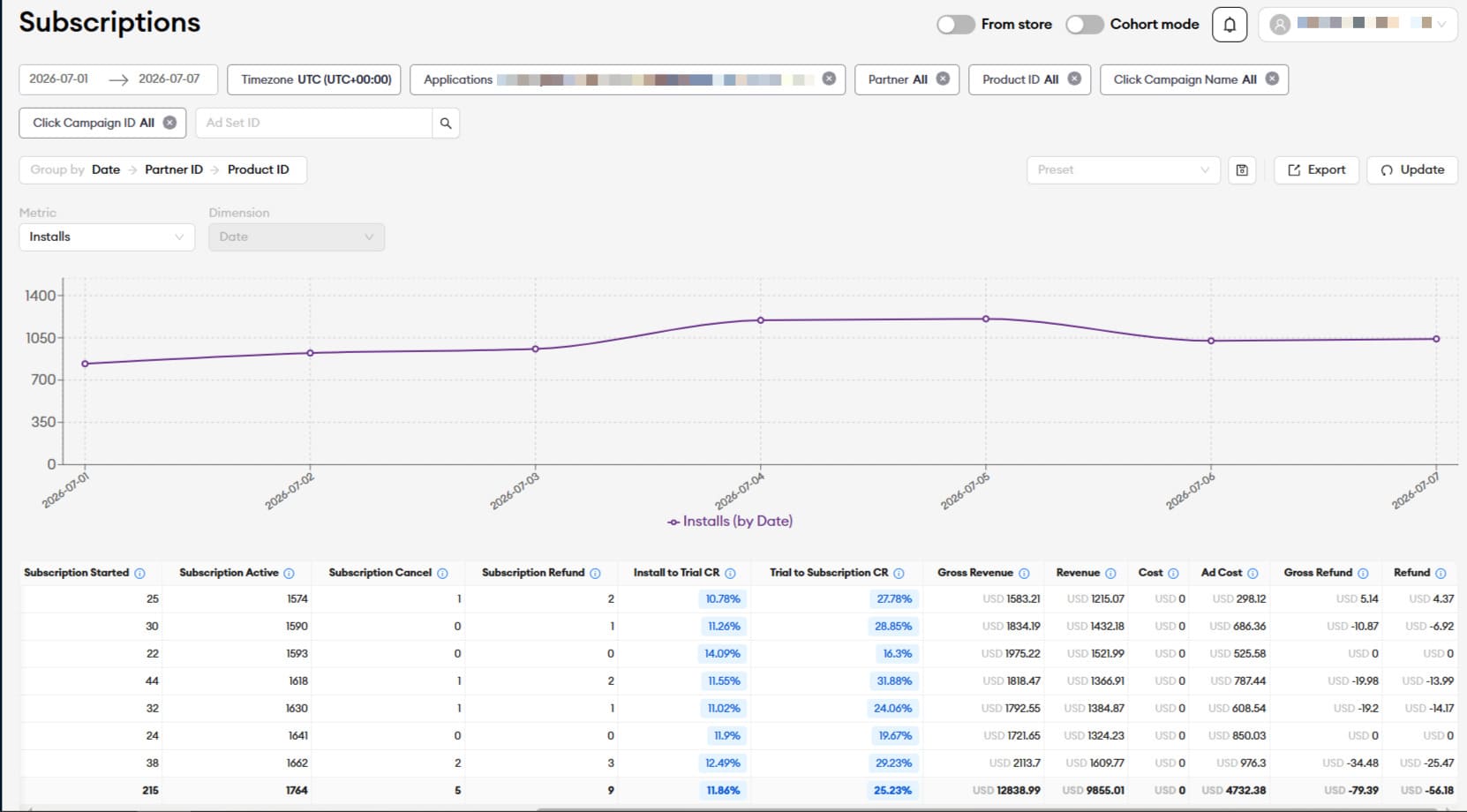
Task: Click info icon next to Install to Trial CR
Action: (730, 574)
